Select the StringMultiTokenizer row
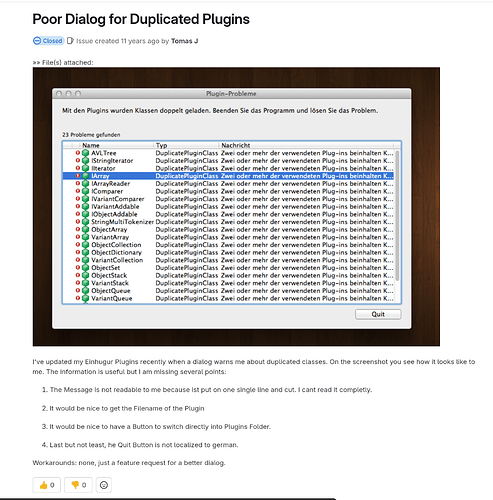 (x=228, y=222)
